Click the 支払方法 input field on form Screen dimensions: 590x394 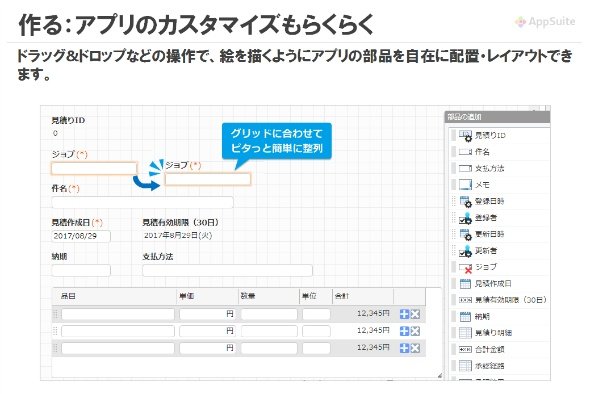[x=227, y=270]
